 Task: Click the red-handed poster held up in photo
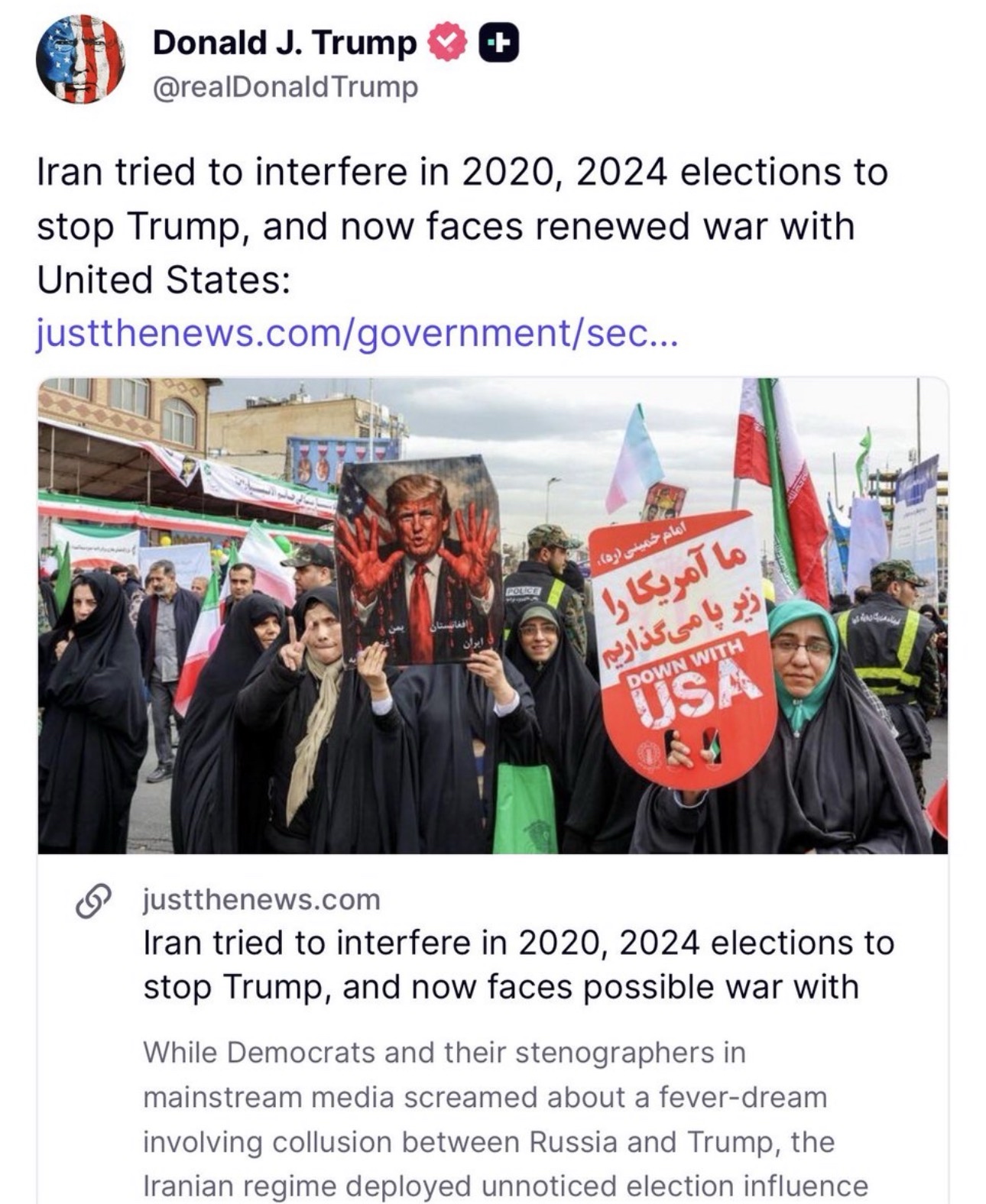pyautogui.click(x=419, y=561)
